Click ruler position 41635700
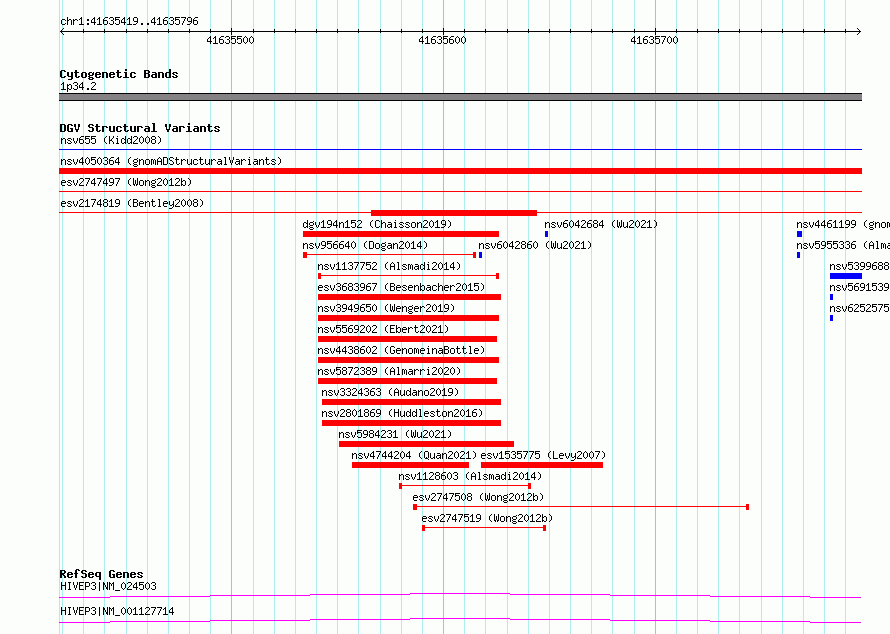Viewport: 890px width, 634px height. [654, 40]
